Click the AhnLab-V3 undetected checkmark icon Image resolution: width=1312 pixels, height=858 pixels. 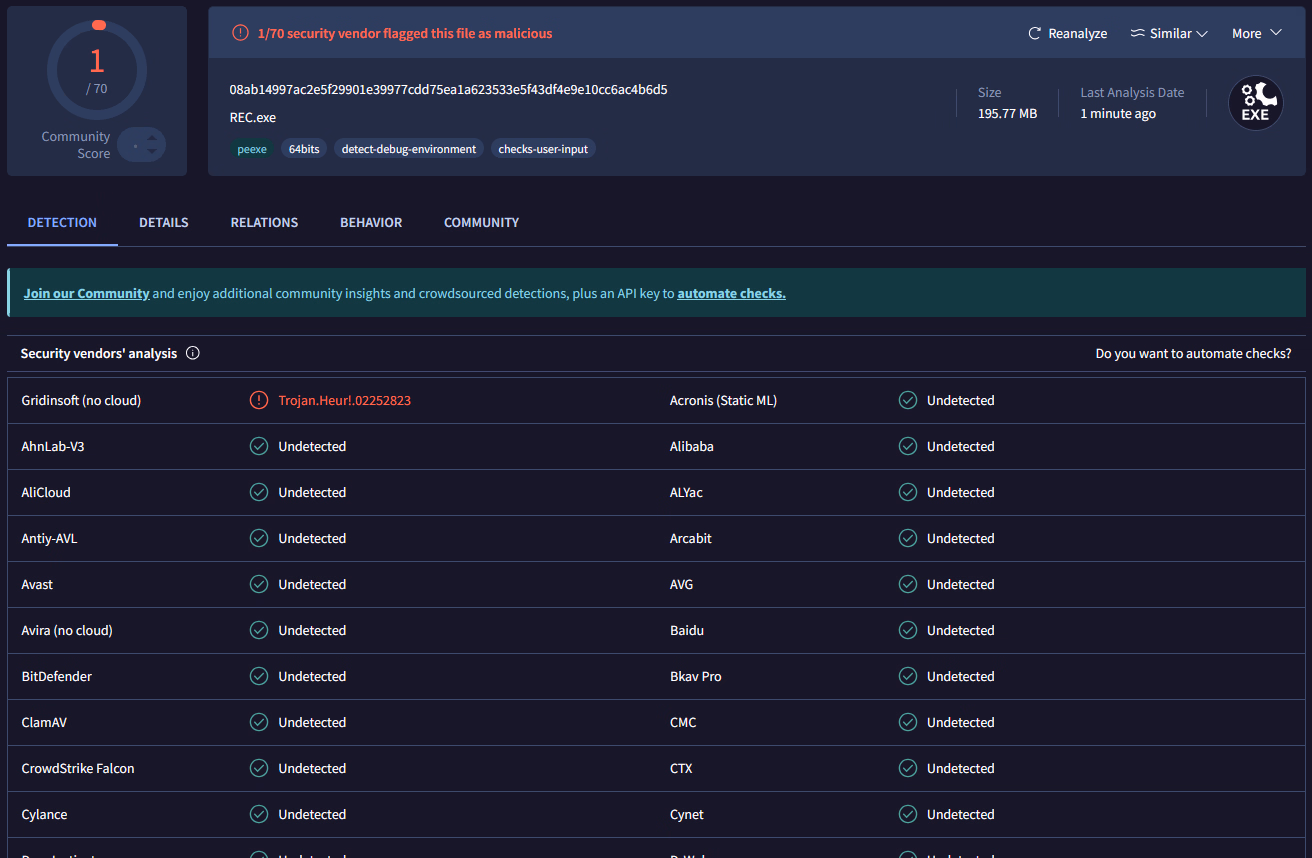click(x=259, y=446)
